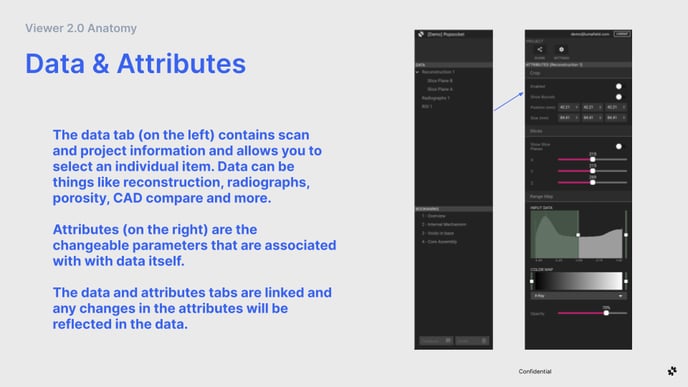Adjust the Opacity slider handle
Viewport: 688px width, 387px height.
pyautogui.click(x=606, y=313)
